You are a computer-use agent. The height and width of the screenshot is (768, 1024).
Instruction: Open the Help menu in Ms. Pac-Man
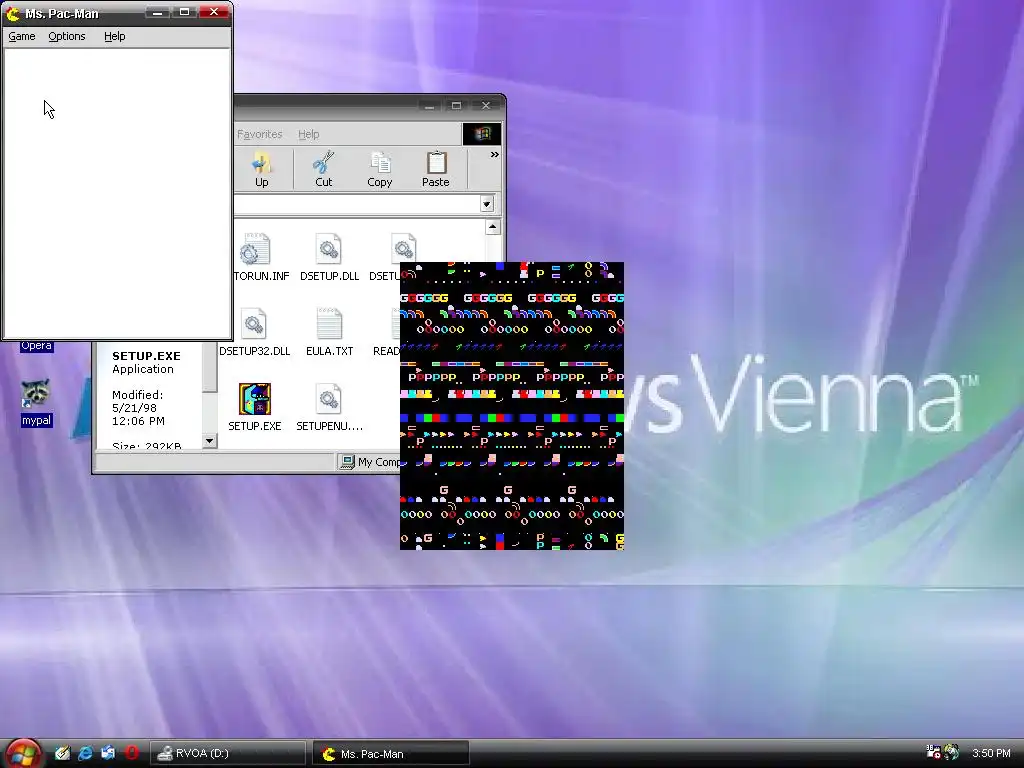(114, 37)
